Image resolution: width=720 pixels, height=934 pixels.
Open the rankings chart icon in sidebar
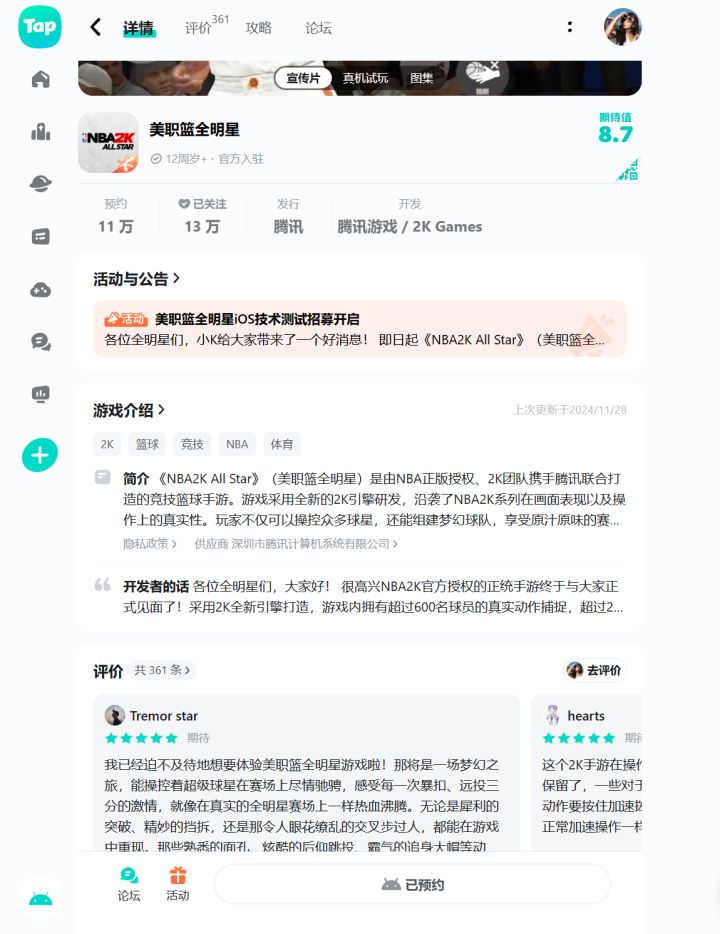(x=40, y=132)
